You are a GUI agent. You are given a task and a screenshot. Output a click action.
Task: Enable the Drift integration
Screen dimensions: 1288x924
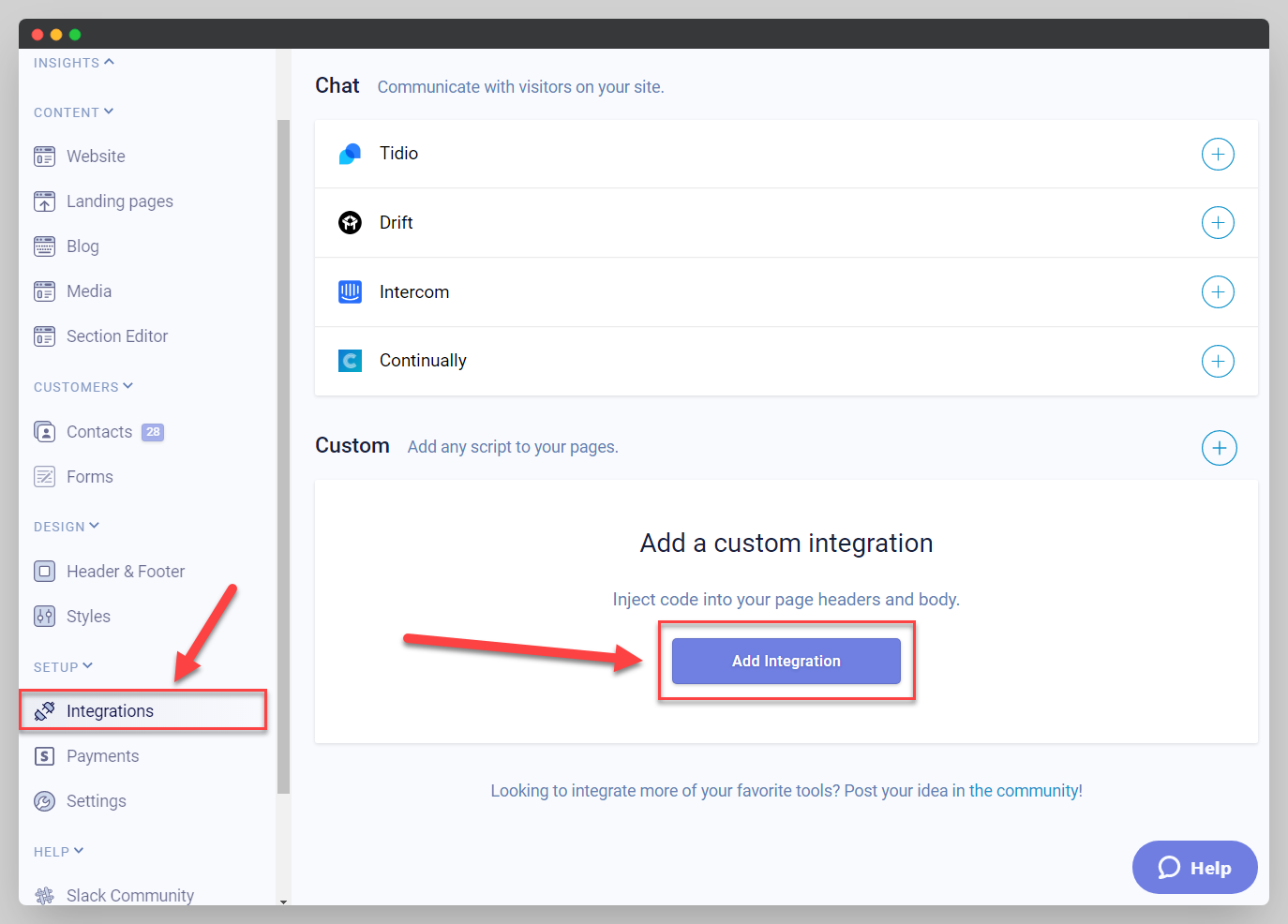(1218, 222)
